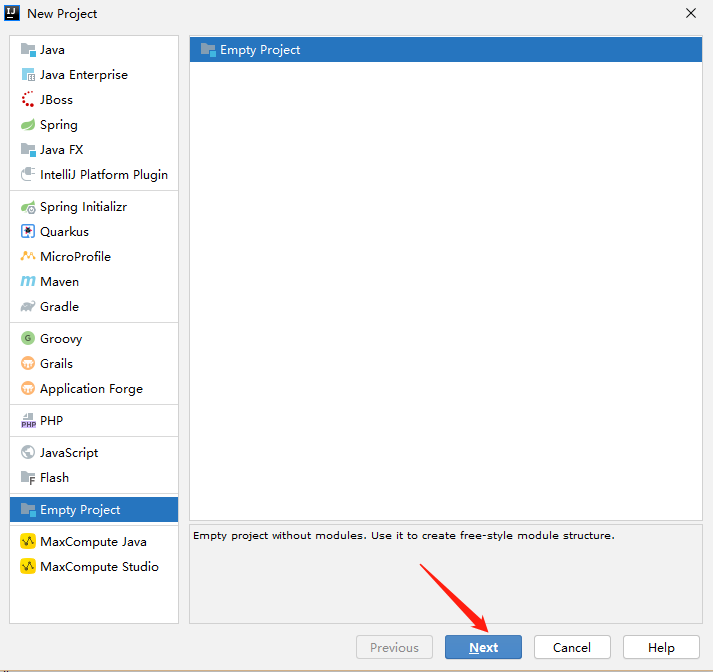Screen dimensions: 713x672
Task: Choose Groovy project type
Action: pyautogui.click(x=94, y=338)
